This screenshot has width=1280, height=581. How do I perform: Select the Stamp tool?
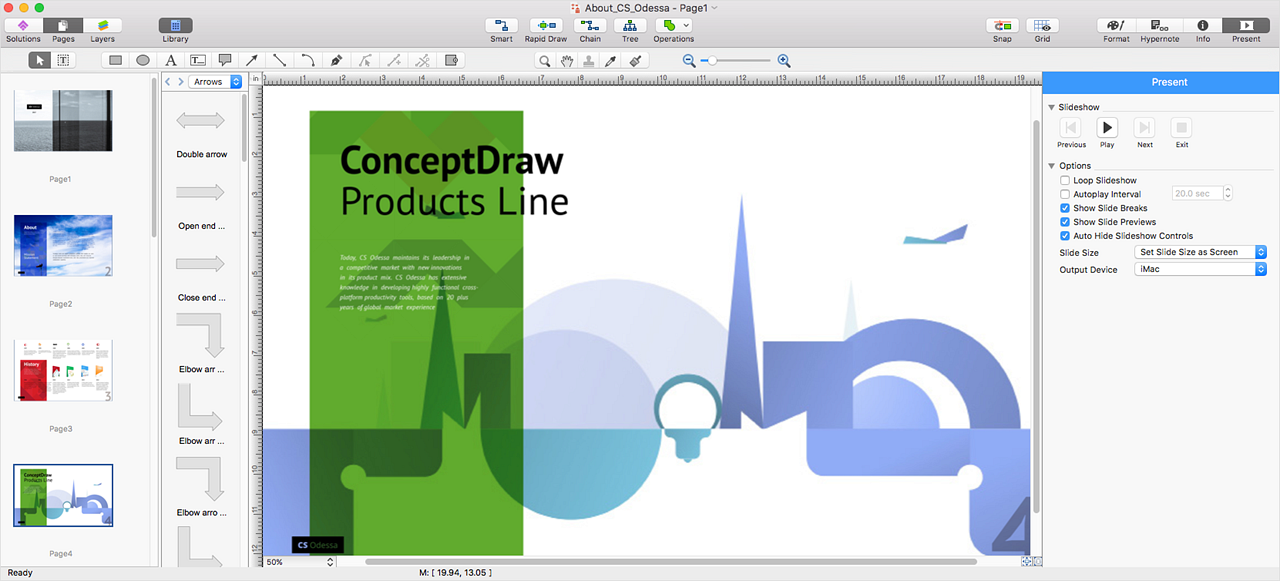[x=590, y=60]
